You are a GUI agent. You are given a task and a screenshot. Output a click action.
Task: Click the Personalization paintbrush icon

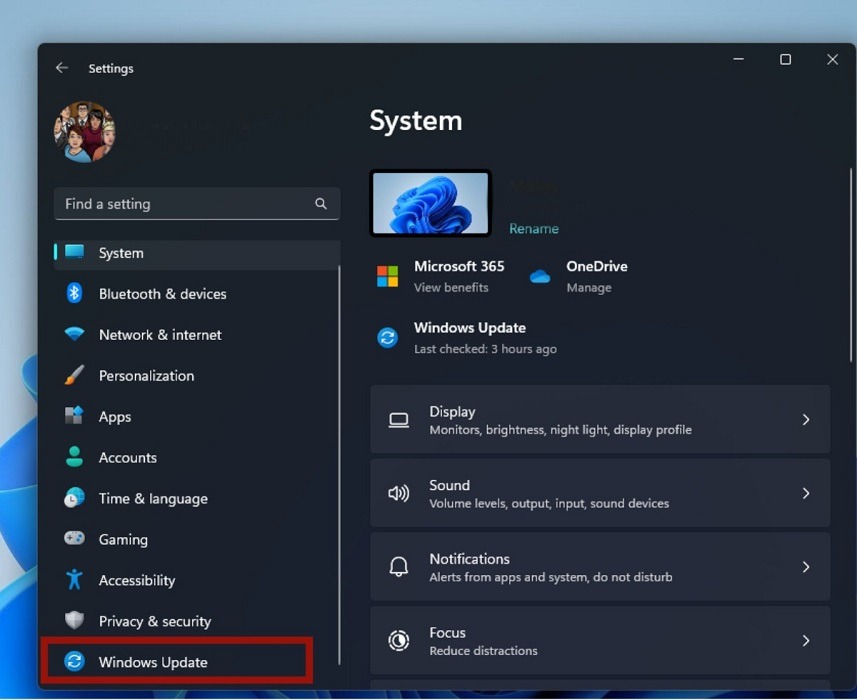[x=75, y=376]
